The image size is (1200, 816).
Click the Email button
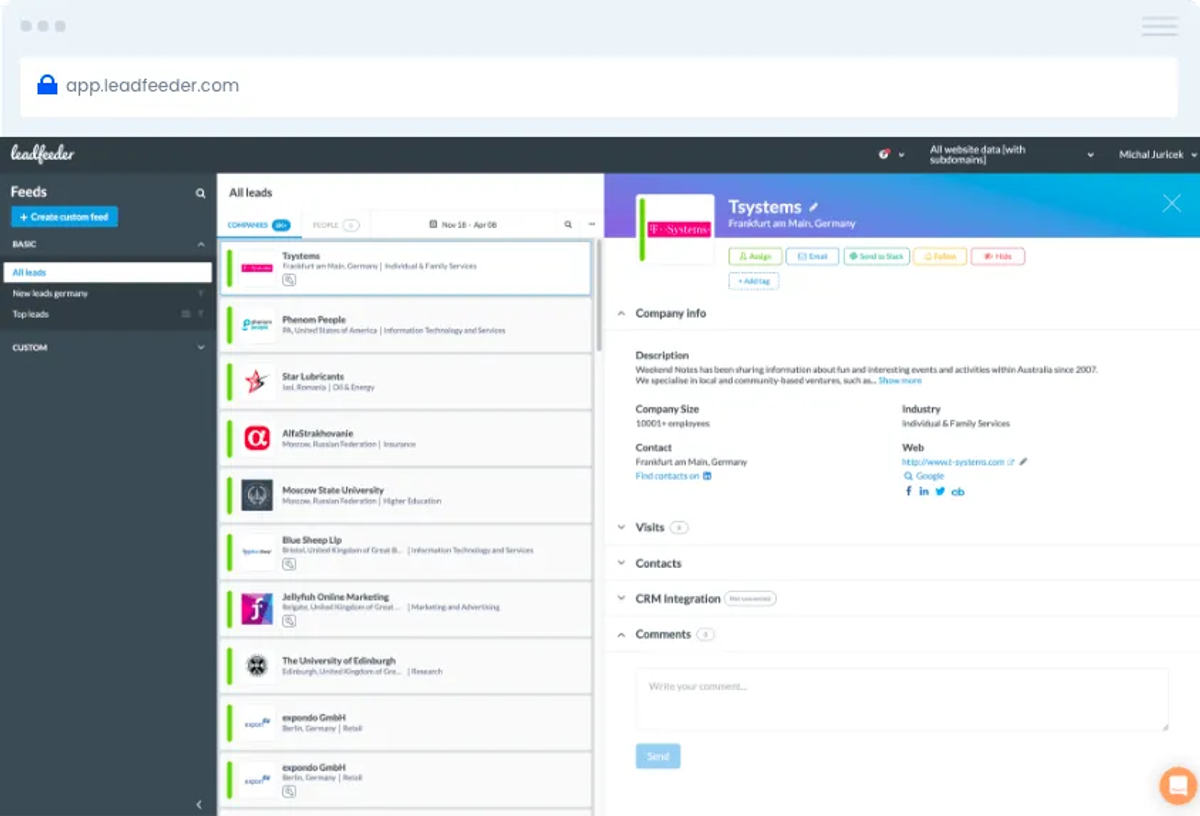pos(812,256)
